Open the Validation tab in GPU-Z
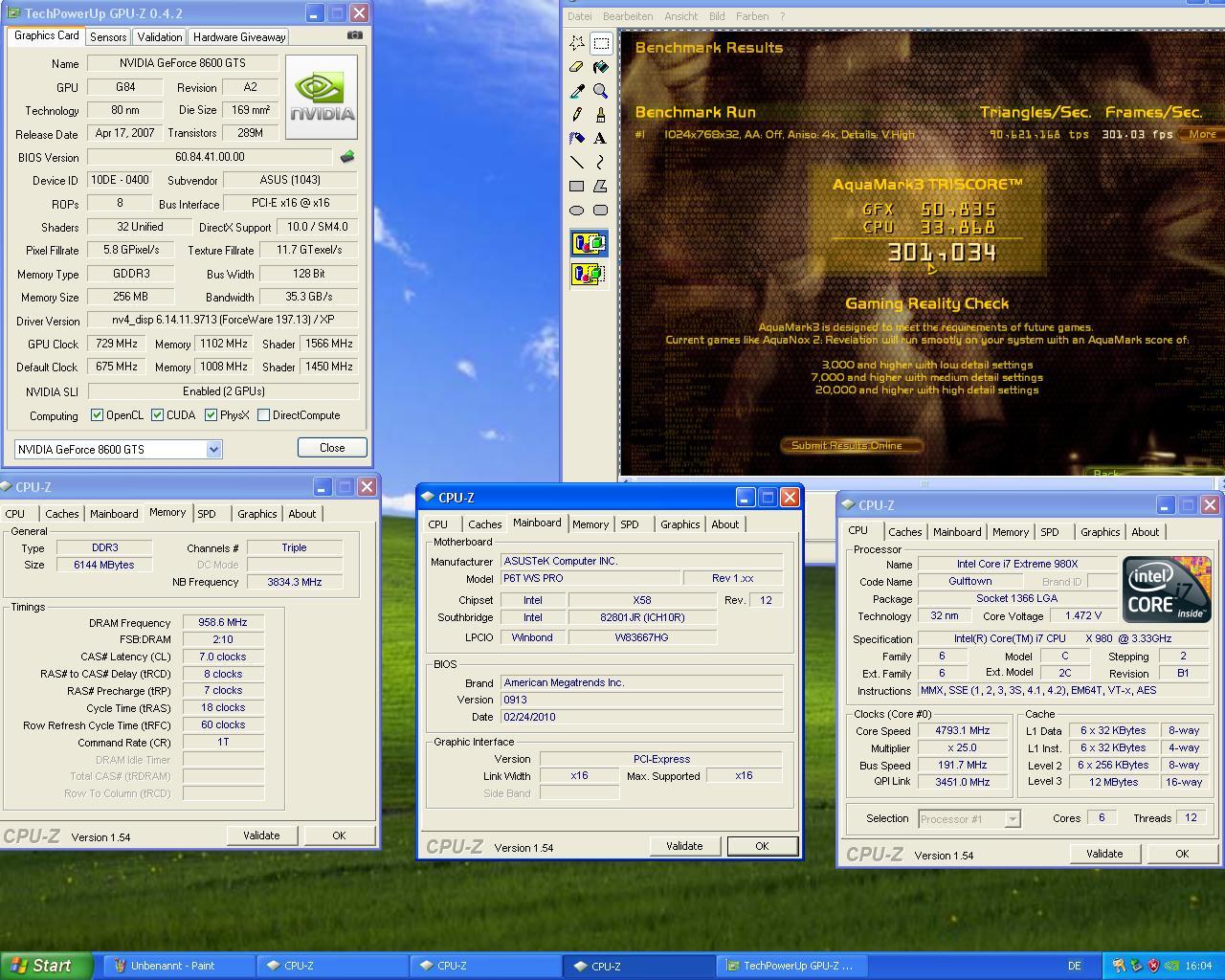This screenshot has height=980, width=1225. coord(160,37)
